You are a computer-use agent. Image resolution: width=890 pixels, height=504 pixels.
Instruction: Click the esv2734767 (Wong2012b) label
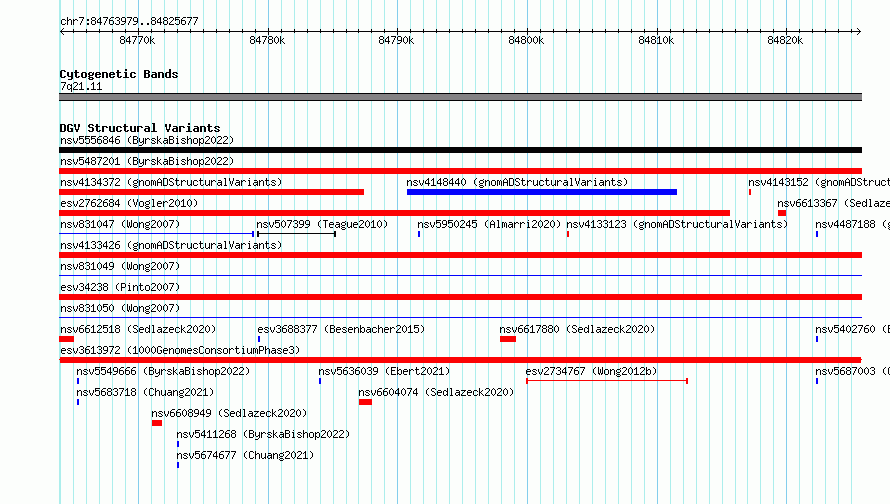point(591,371)
